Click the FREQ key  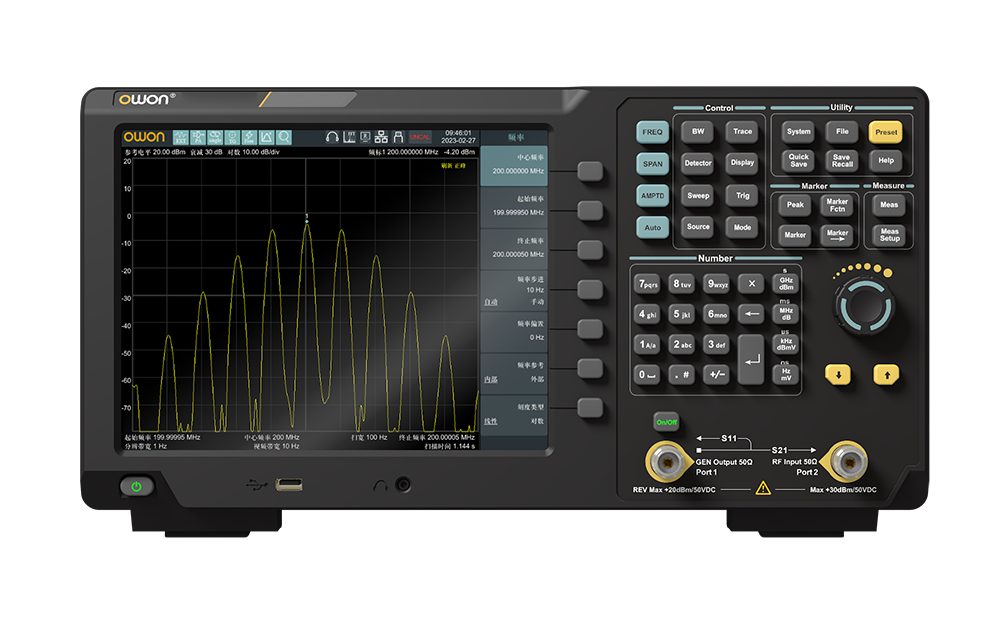click(652, 132)
